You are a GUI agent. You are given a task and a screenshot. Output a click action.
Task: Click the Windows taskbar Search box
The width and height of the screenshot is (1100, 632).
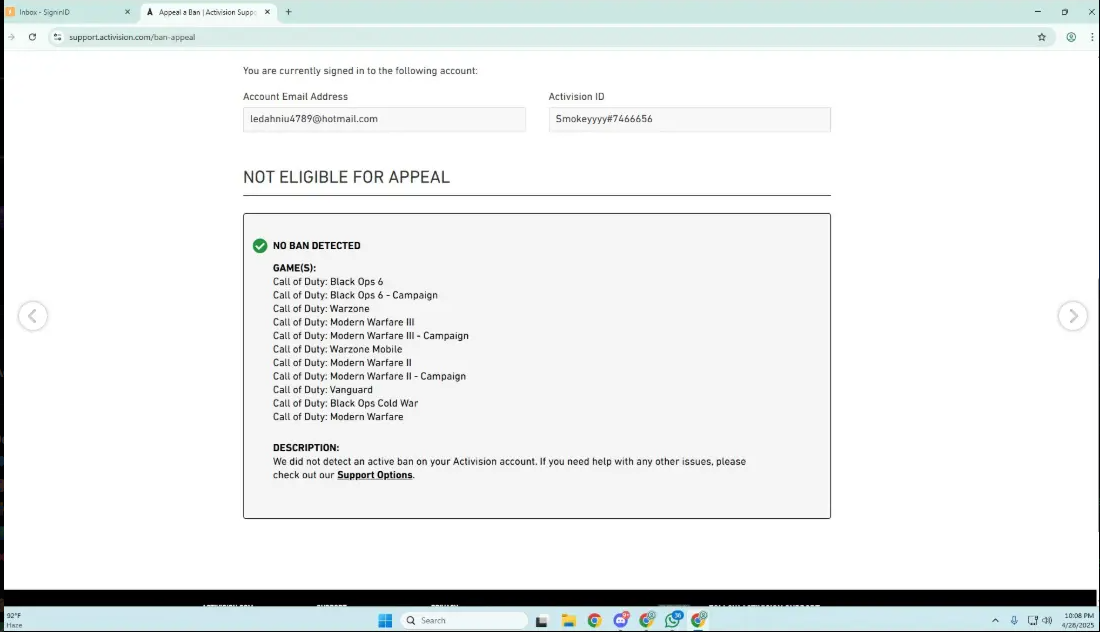tap(464, 620)
